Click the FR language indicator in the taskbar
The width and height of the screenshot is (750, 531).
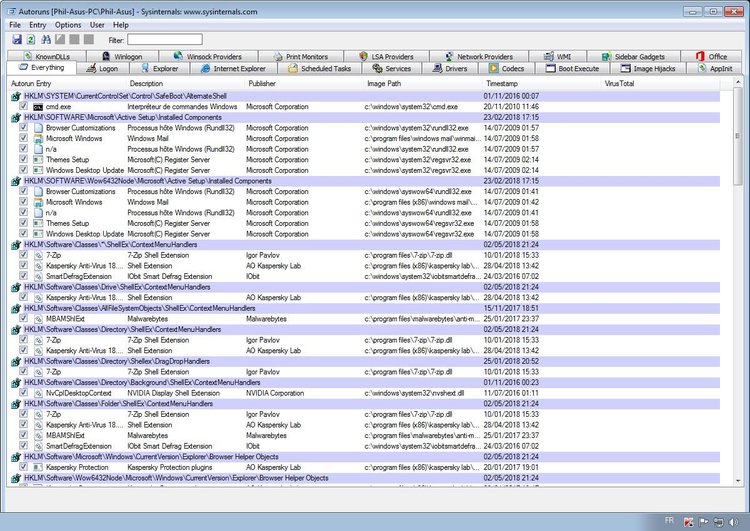coord(669,521)
